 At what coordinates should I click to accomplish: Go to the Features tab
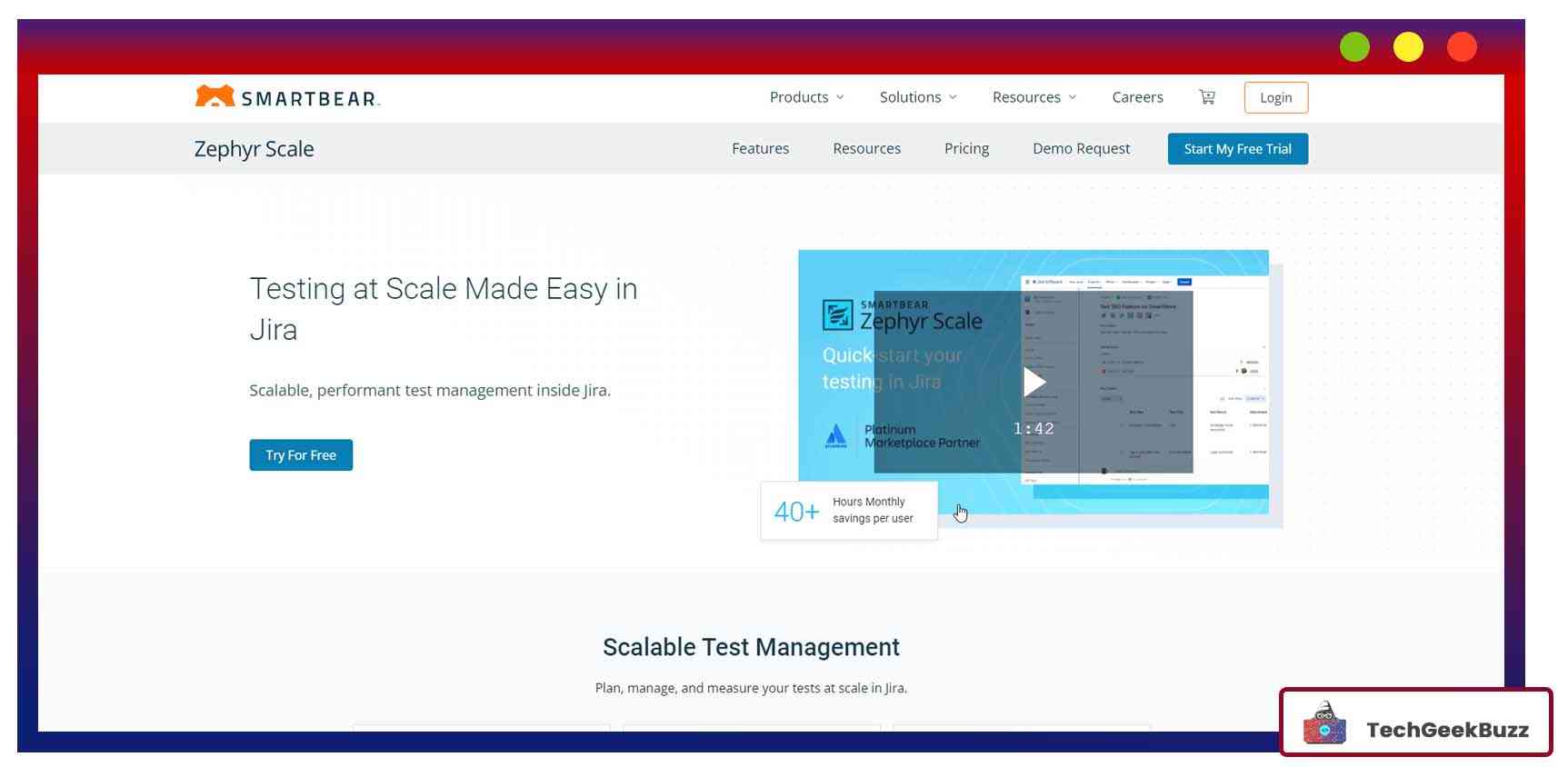click(x=760, y=149)
